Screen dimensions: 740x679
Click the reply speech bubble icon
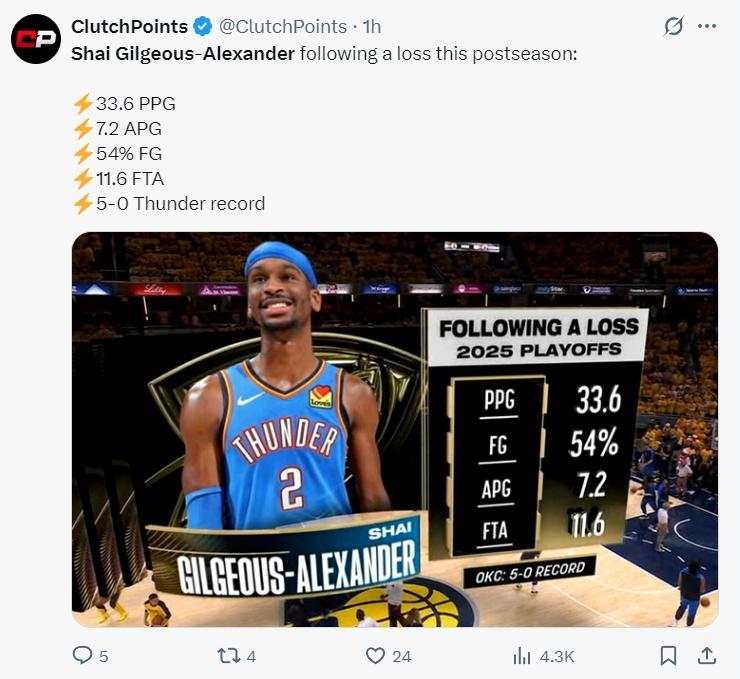[x=82, y=656]
